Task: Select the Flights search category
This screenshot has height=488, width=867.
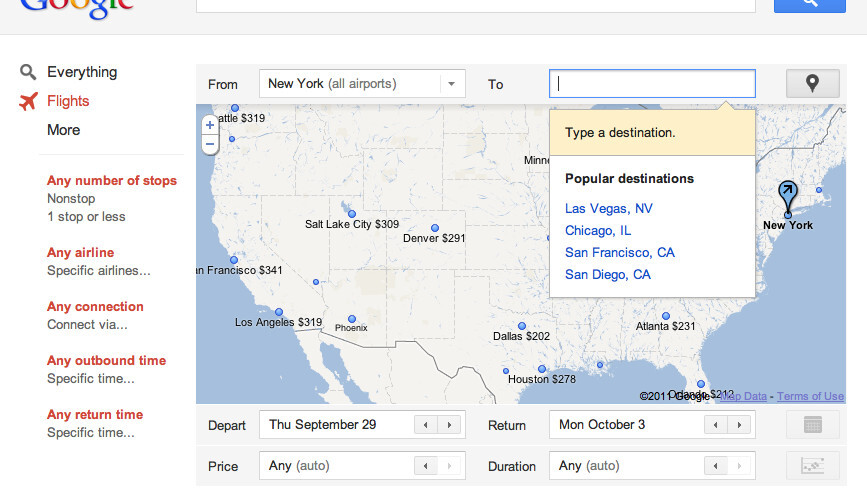Action: click(68, 101)
